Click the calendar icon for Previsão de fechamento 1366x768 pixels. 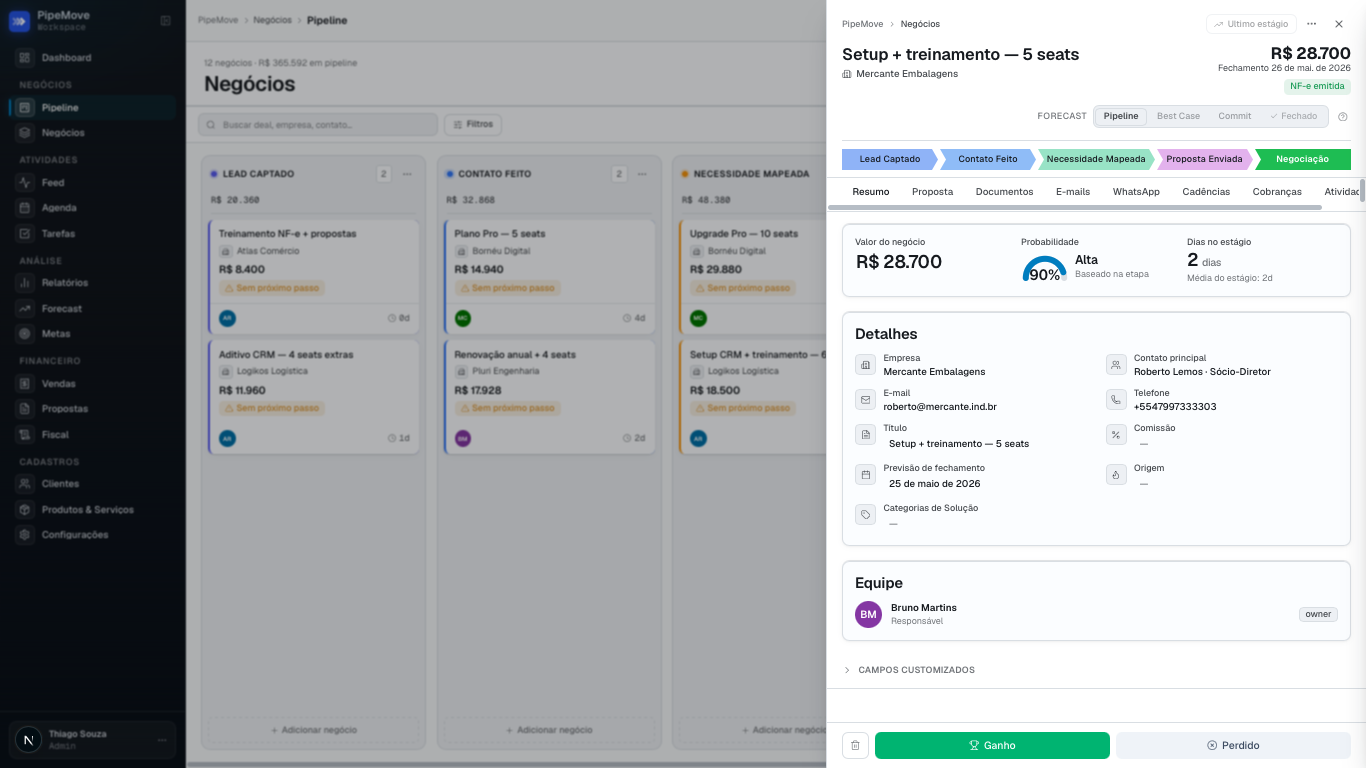865,475
